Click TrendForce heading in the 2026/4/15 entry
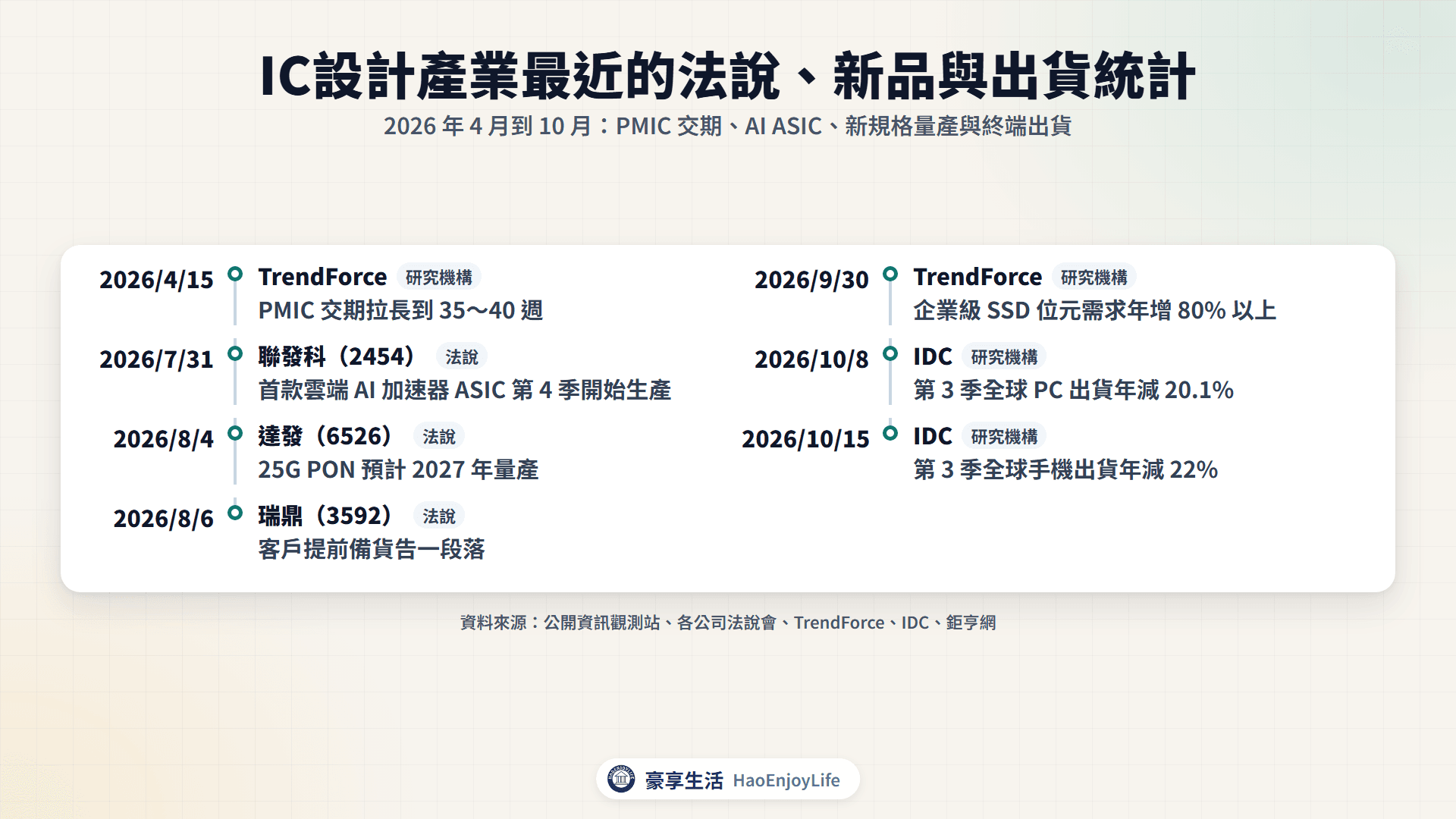 pyautogui.click(x=322, y=278)
